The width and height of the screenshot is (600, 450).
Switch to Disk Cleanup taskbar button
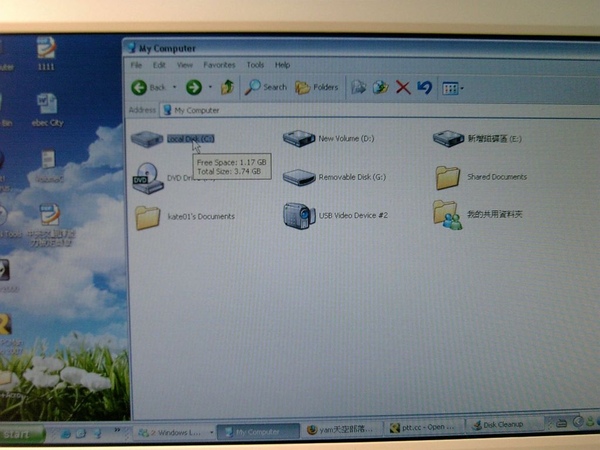pos(504,425)
